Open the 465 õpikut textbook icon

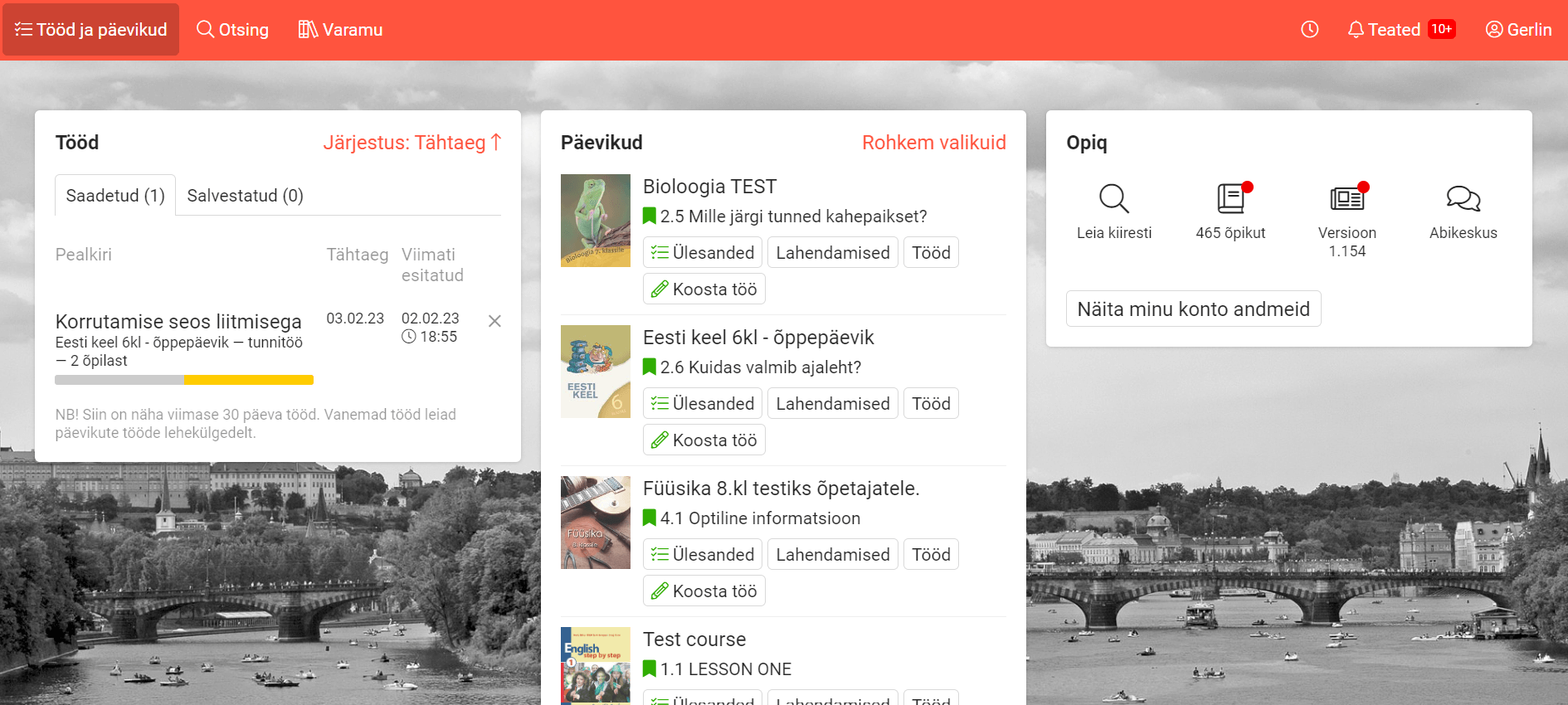pyautogui.click(x=1231, y=199)
